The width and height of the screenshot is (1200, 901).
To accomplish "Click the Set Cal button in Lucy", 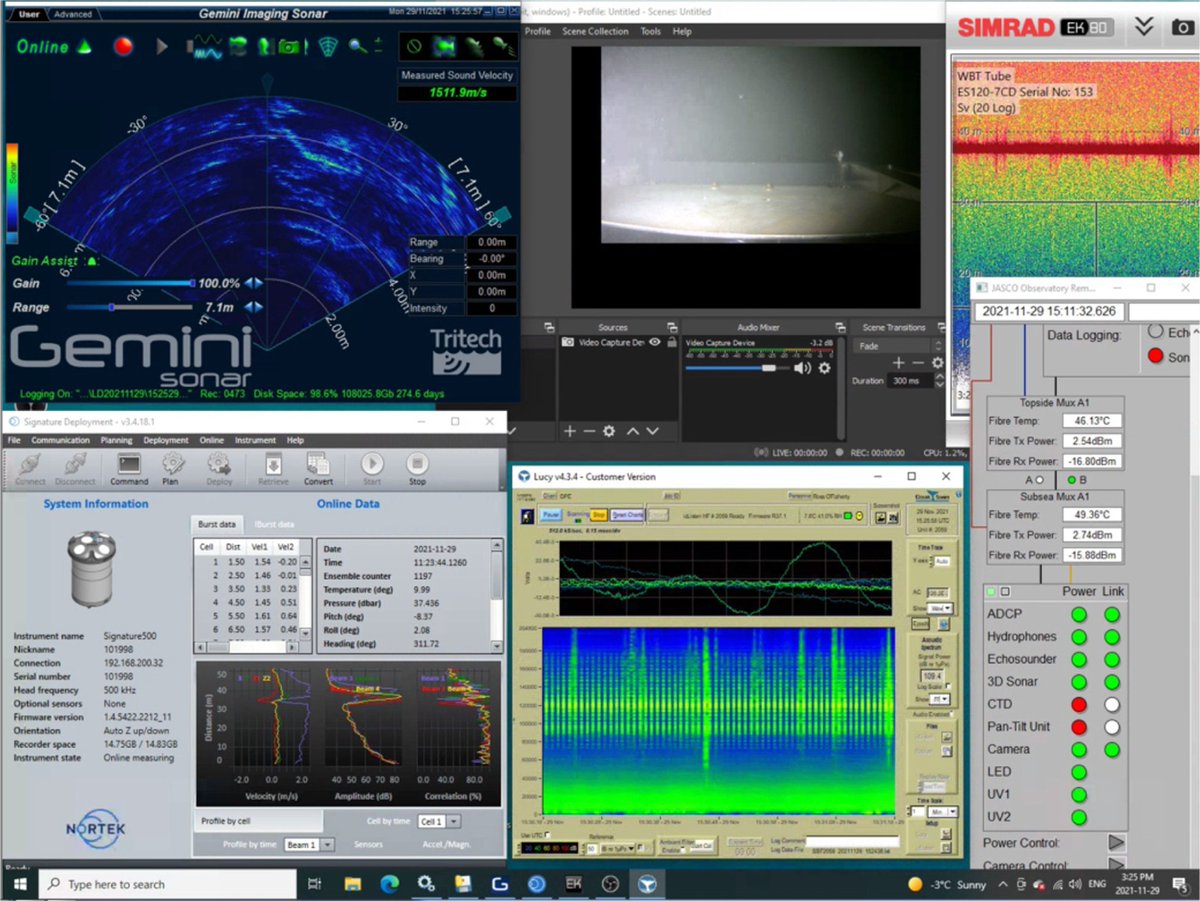I will (x=702, y=845).
